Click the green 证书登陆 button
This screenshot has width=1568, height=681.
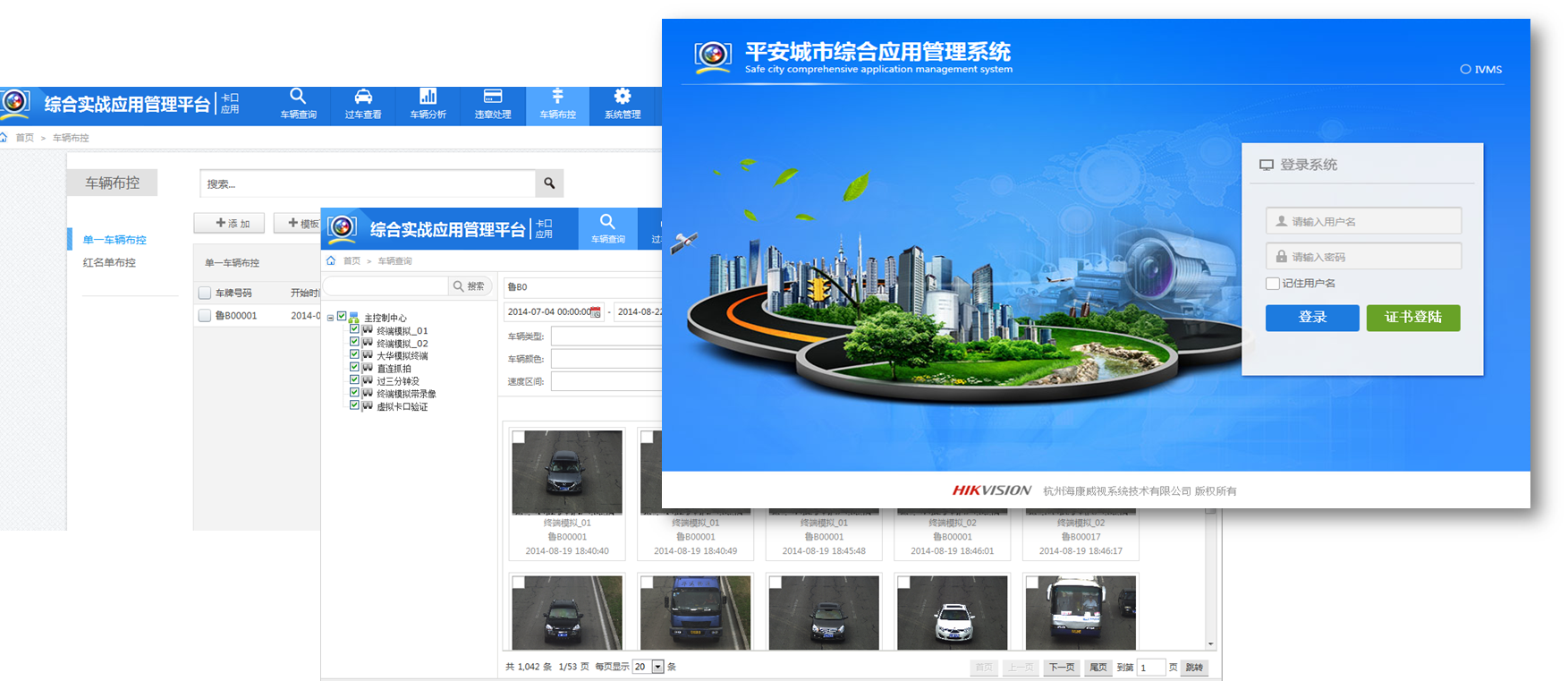tap(1412, 318)
